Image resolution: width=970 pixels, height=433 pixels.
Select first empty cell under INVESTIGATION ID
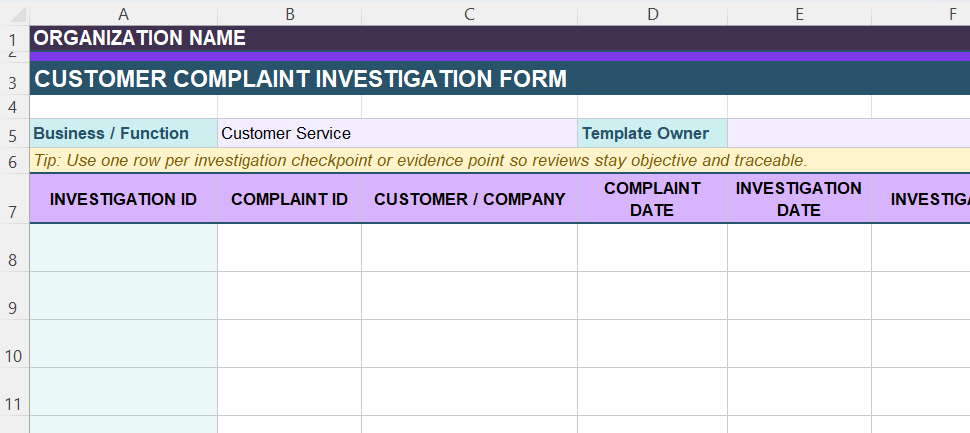123,248
